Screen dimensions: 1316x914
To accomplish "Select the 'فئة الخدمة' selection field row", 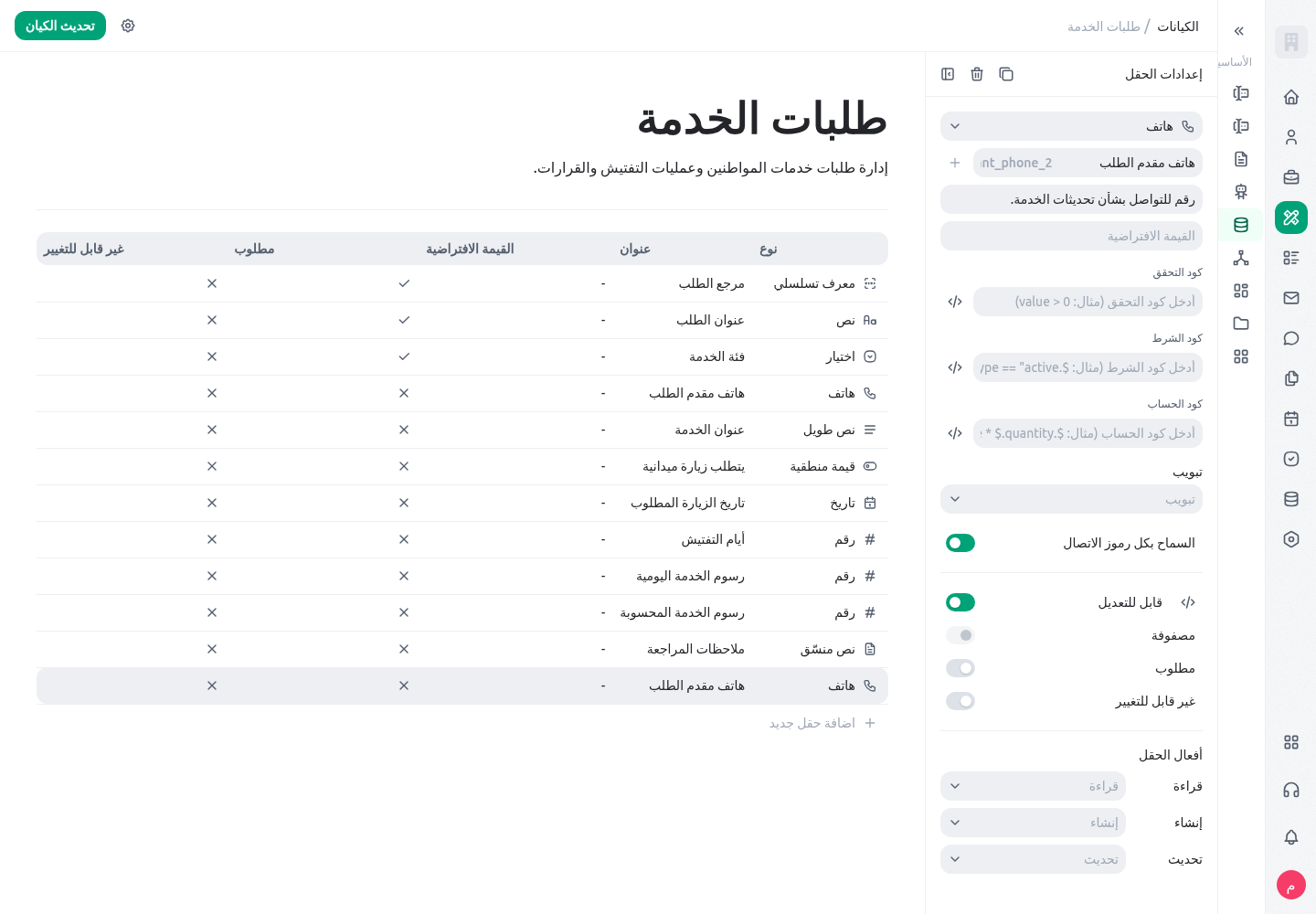I will pyautogui.click(x=462, y=356).
